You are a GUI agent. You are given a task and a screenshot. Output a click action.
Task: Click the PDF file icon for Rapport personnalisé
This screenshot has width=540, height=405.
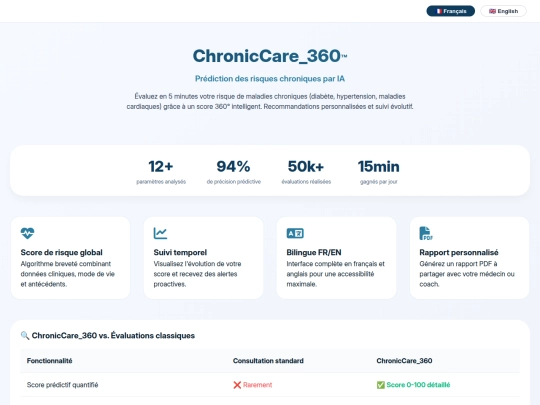(x=426, y=233)
